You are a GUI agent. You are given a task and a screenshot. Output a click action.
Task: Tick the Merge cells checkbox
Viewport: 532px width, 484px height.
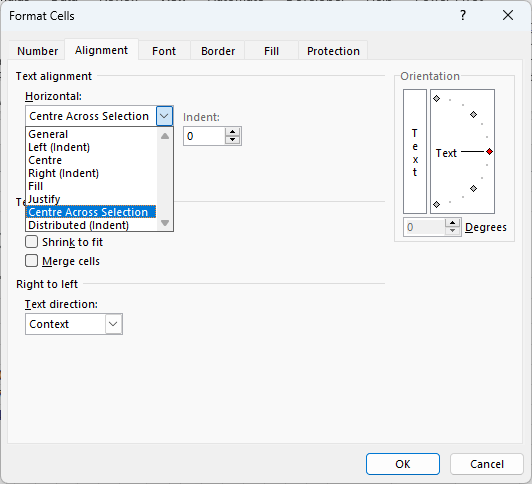coord(32,261)
